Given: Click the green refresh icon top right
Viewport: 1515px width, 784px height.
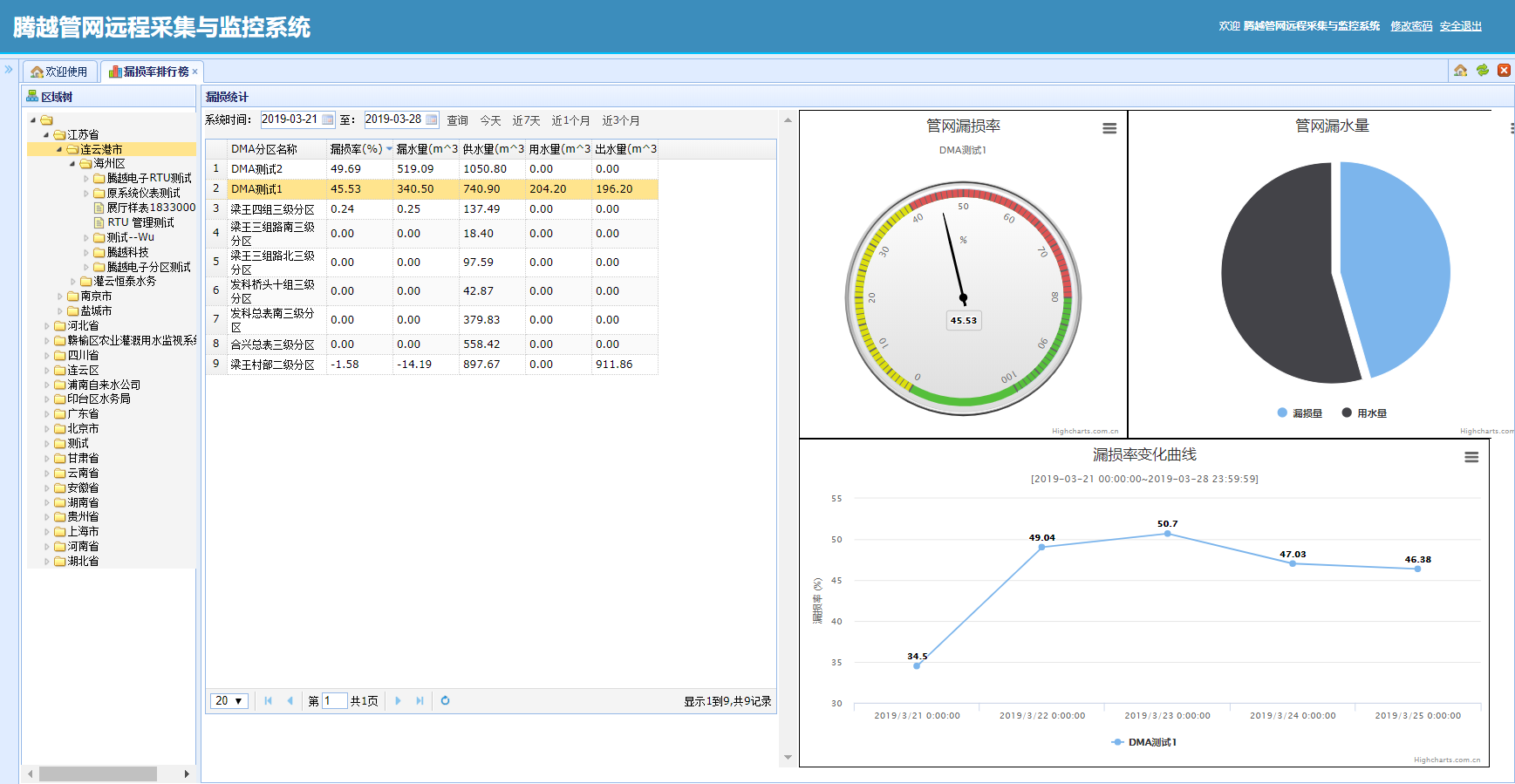Looking at the screenshot, I should (x=1483, y=71).
